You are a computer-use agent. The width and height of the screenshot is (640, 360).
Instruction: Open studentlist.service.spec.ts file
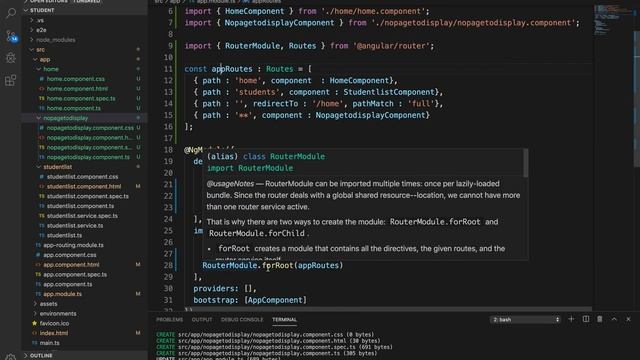point(82,216)
